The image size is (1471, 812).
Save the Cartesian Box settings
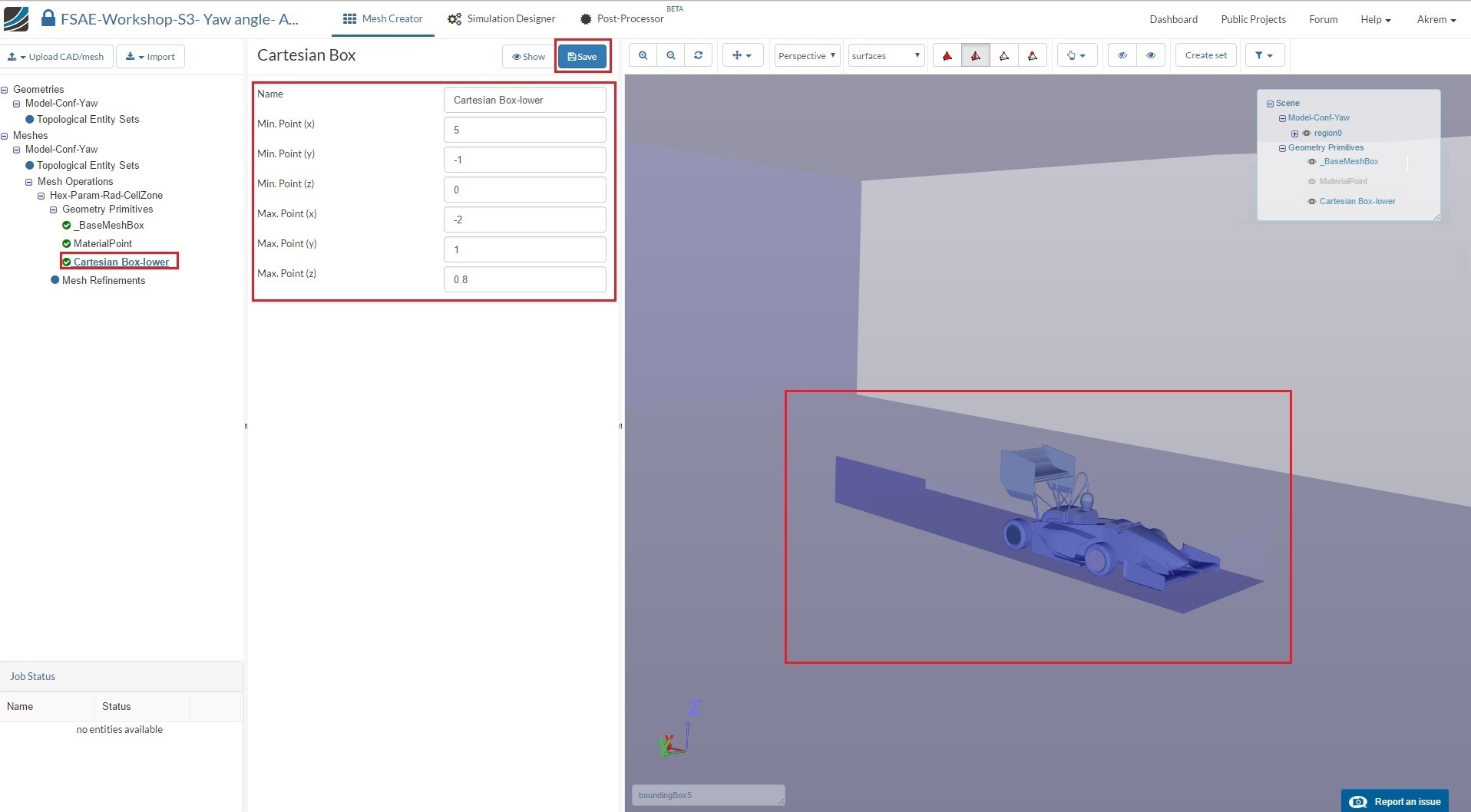pos(582,57)
